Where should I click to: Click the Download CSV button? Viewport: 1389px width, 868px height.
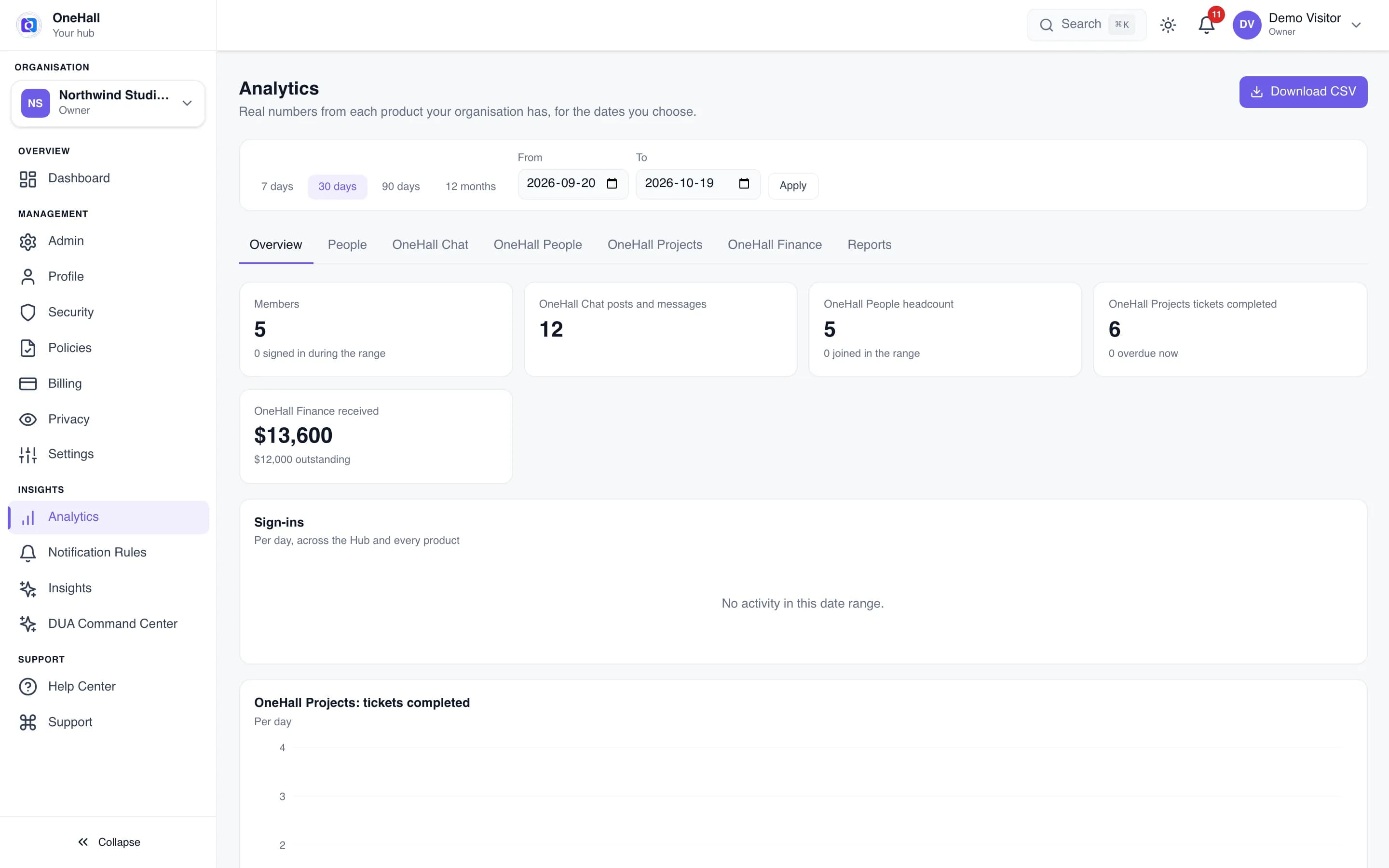1303,92
